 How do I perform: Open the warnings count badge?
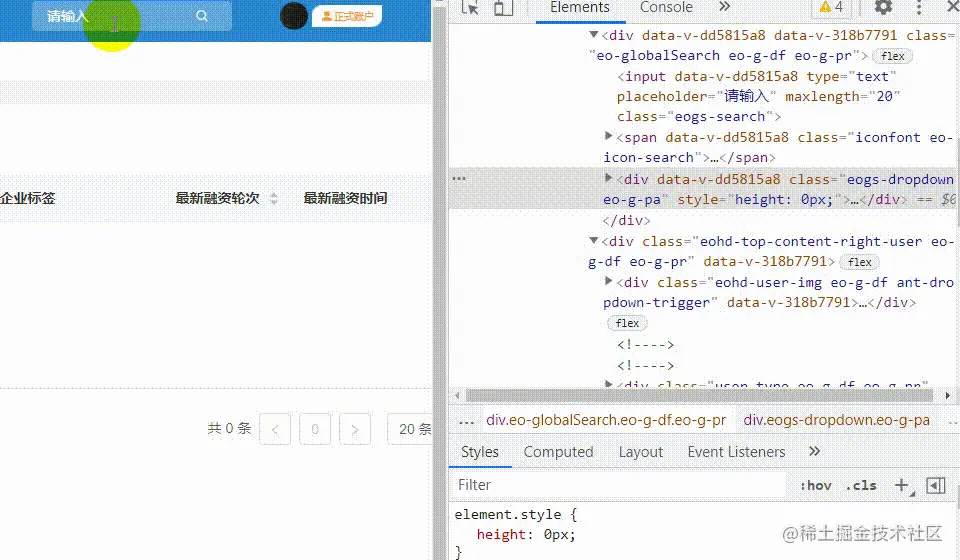pos(831,7)
